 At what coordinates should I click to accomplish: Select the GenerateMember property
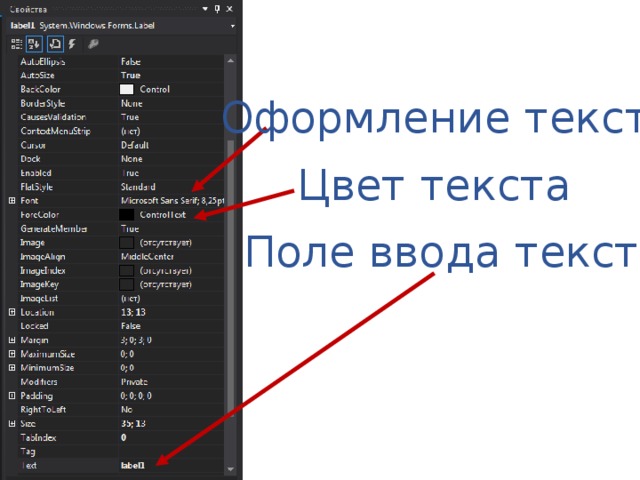point(54,229)
